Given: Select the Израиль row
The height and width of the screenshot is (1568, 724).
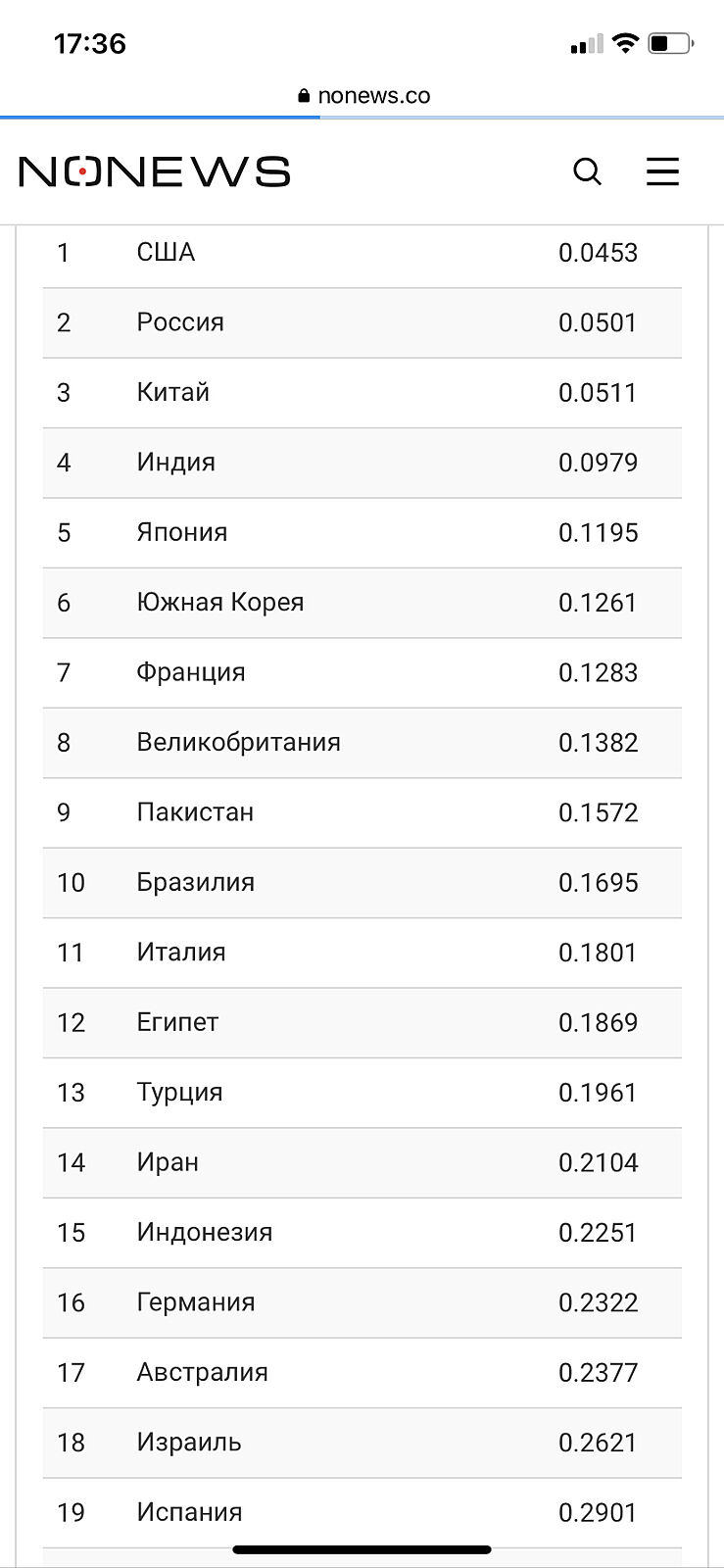Looking at the screenshot, I should [x=362, y=1443].
